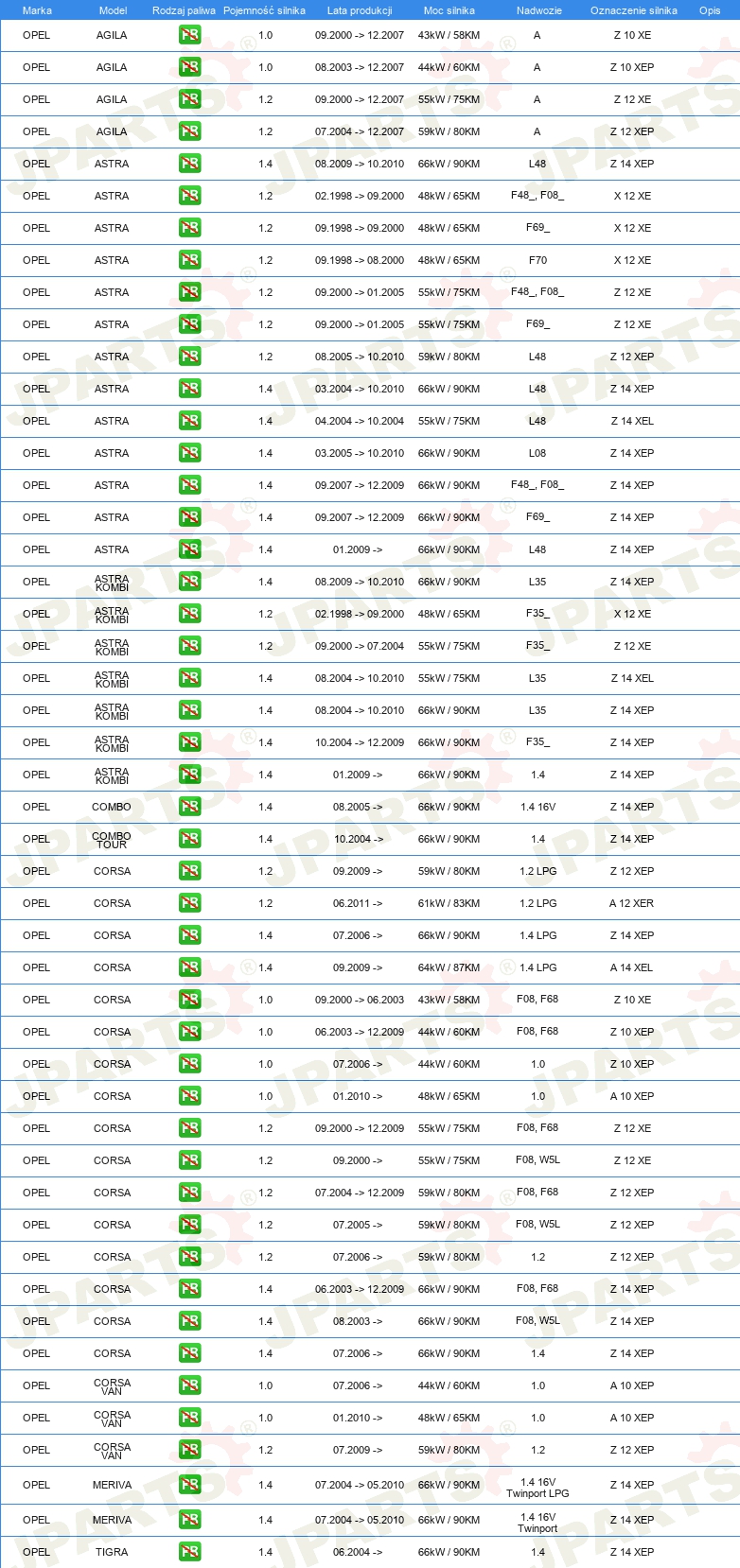Click the 1.4 16V cell in the COMBO row
Viewport: 740px width, 1568px height.
pos(537,807)
